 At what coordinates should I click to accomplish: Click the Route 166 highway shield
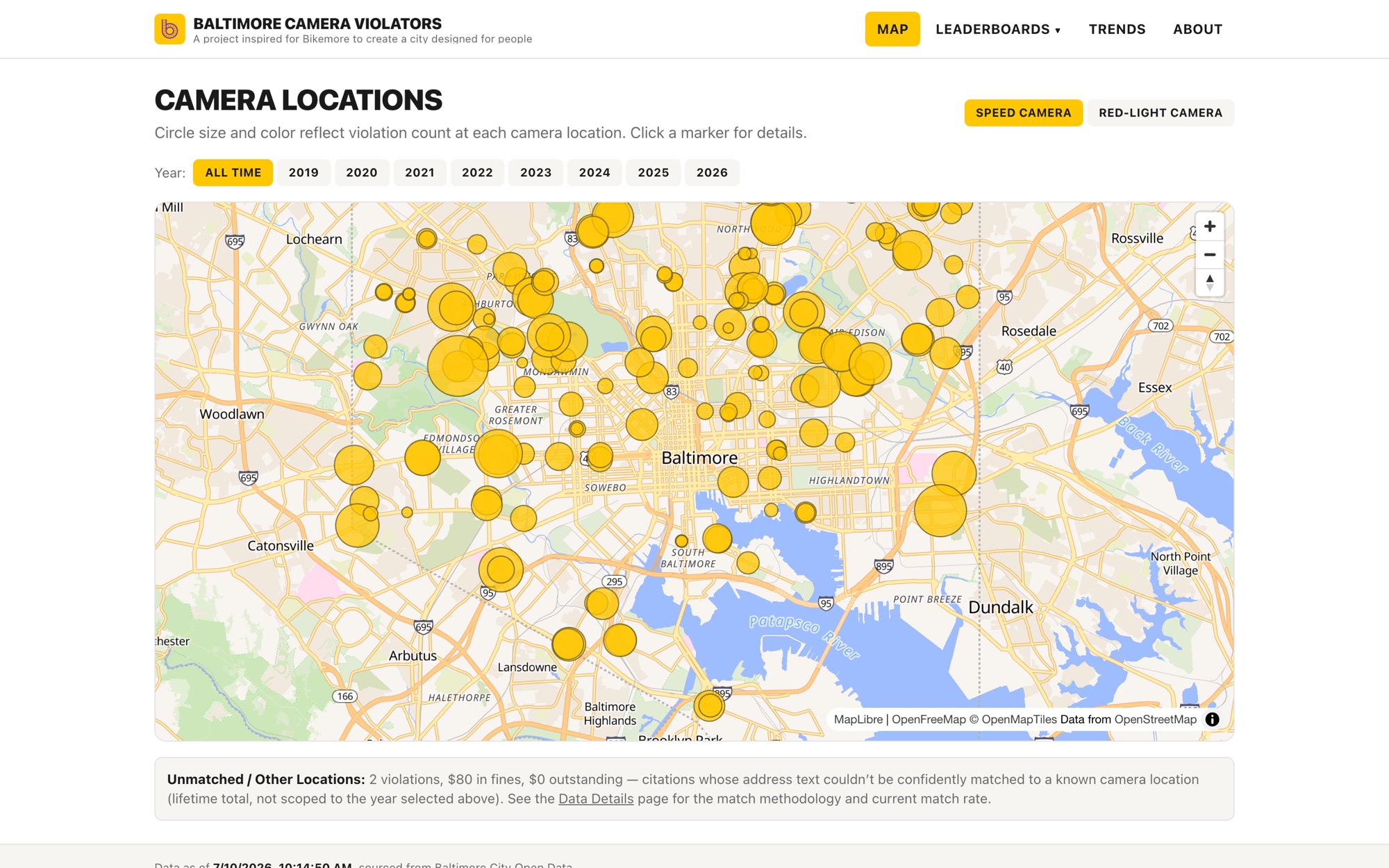pyautogui.click(x=345, y=696)
